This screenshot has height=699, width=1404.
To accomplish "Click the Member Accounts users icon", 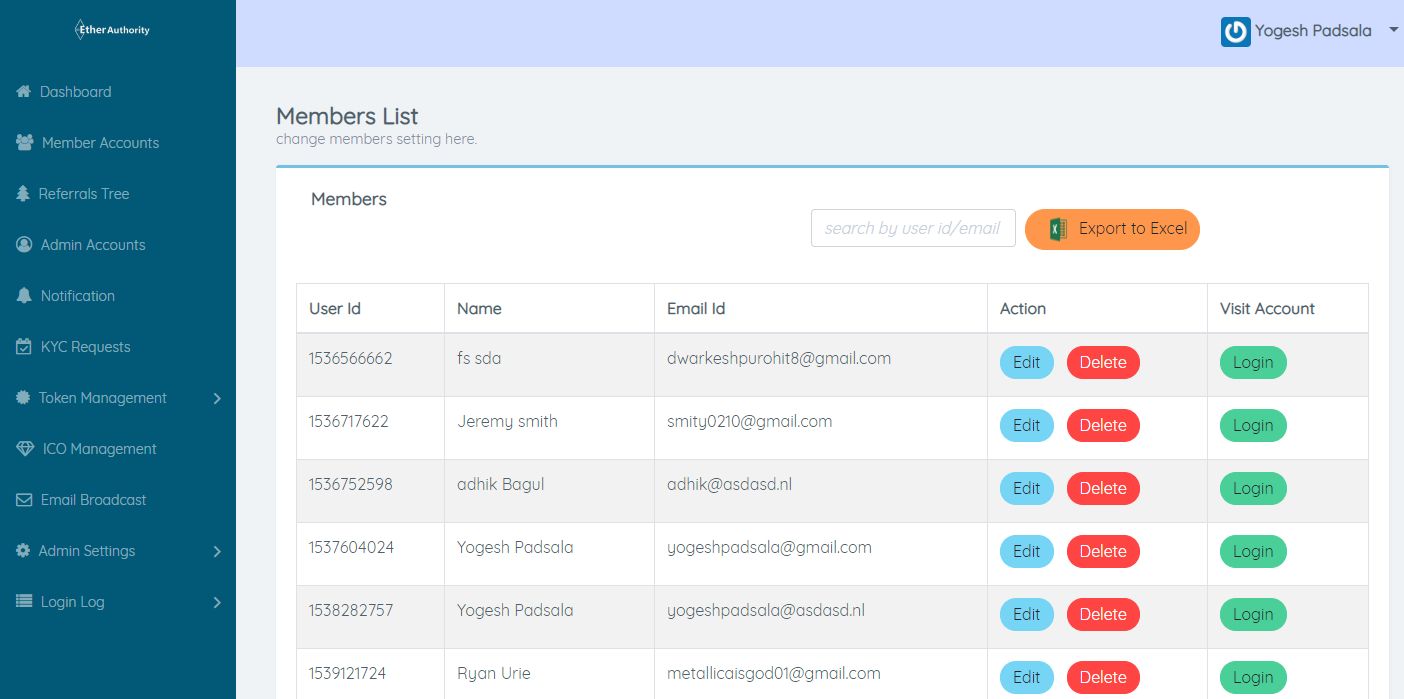I will click(25, 143).
